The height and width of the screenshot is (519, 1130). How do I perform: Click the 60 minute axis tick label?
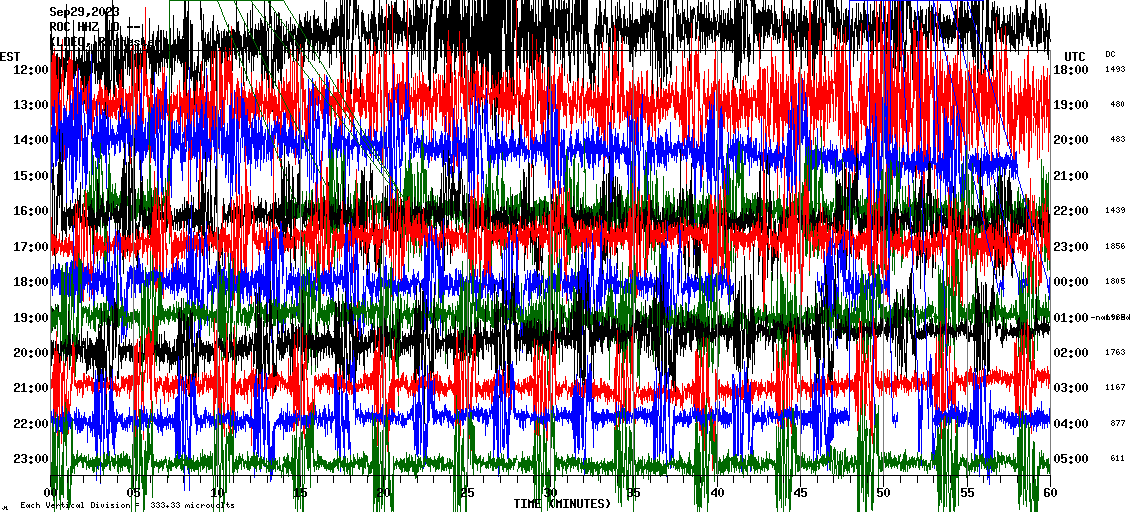click(x=1049, y=493)
